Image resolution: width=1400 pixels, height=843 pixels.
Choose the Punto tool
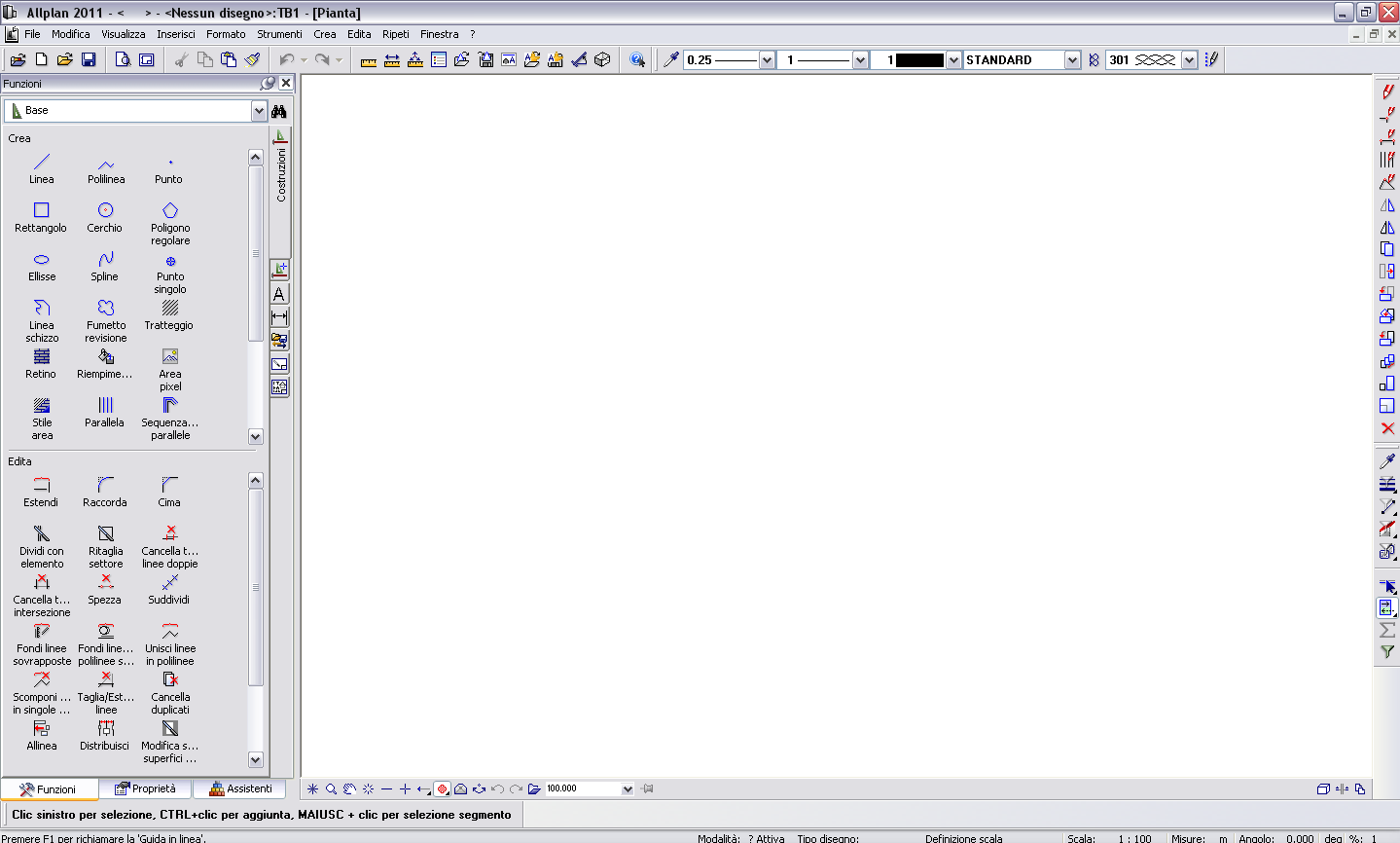tap(169, 168)
